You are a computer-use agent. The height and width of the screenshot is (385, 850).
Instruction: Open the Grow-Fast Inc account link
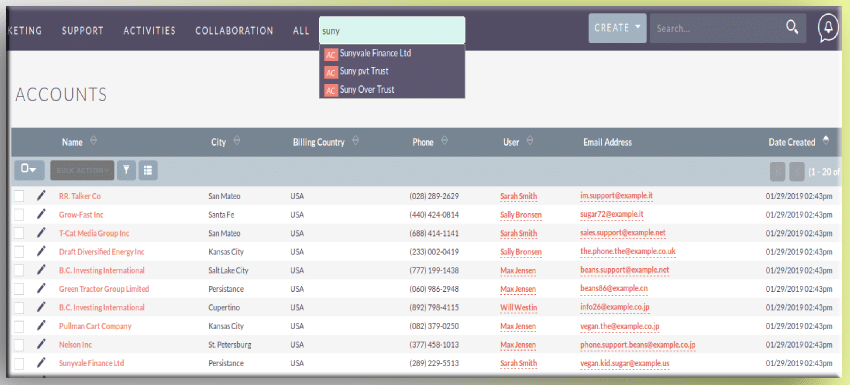tap(81, 215)
